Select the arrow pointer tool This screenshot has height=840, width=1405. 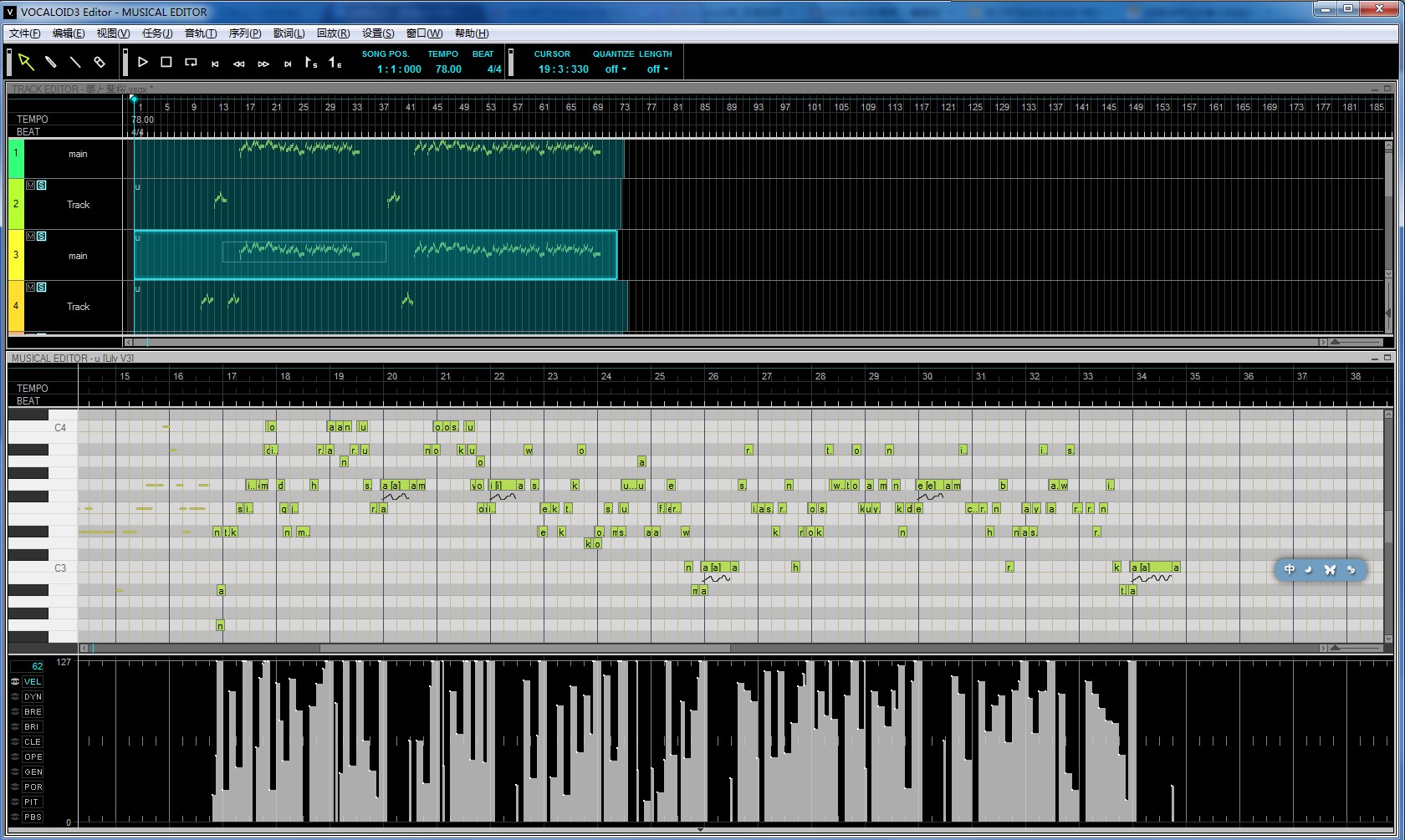pyautogui.click(x=26, y=62)
